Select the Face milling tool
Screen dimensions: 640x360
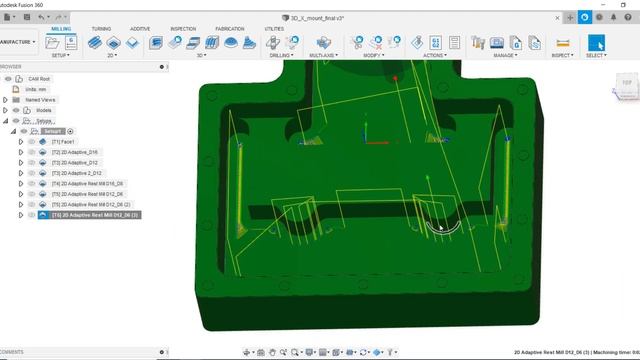click(x=132, y=43)
